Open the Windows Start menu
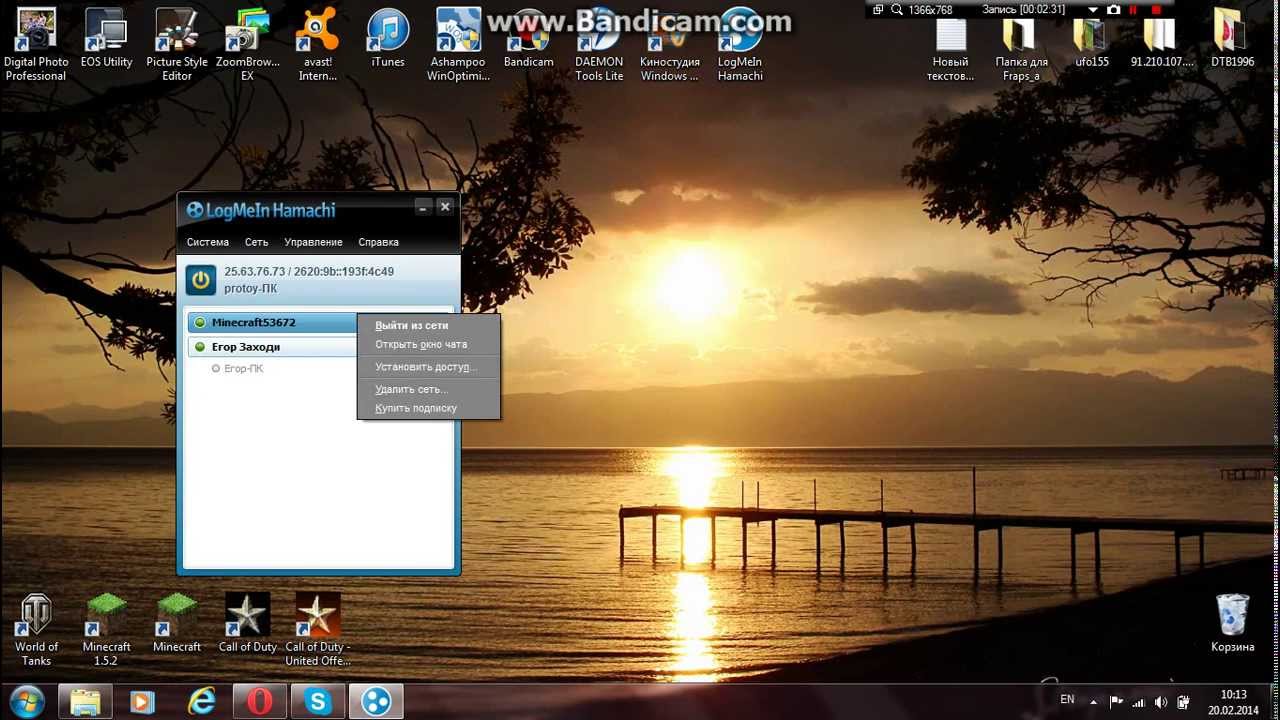 [26, 701]
